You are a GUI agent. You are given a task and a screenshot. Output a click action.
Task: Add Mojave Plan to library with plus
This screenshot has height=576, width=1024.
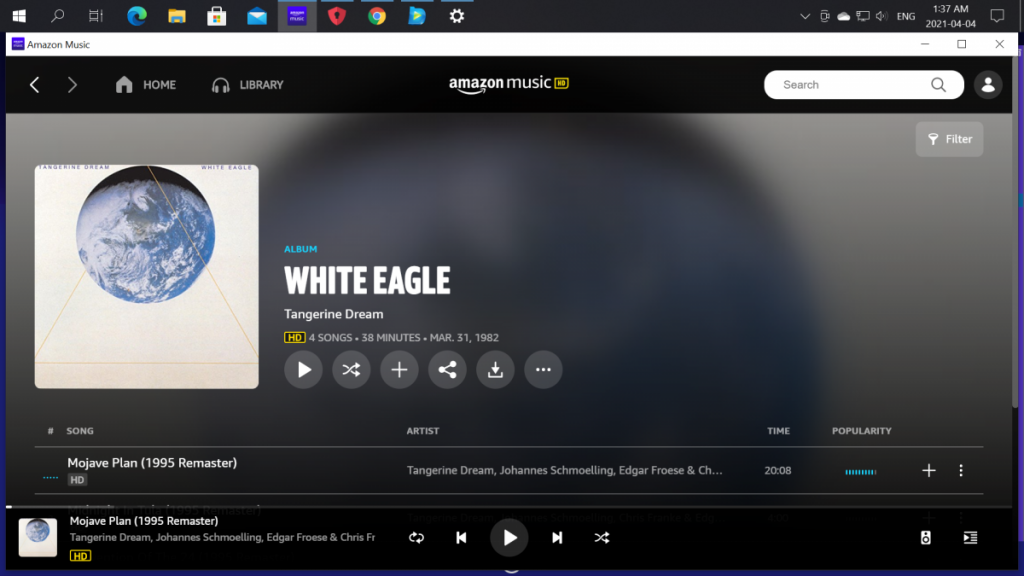[929, 470]
